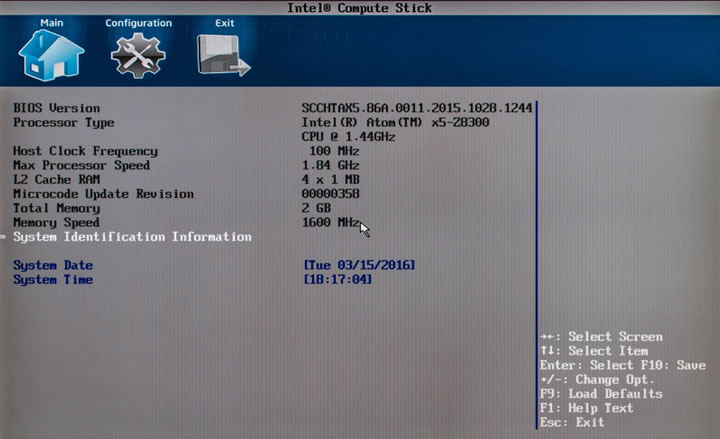Select the Exit floppy disk icon
This screenshot has height=439, width=720.
pyautogui.click(x=224, y=56)
